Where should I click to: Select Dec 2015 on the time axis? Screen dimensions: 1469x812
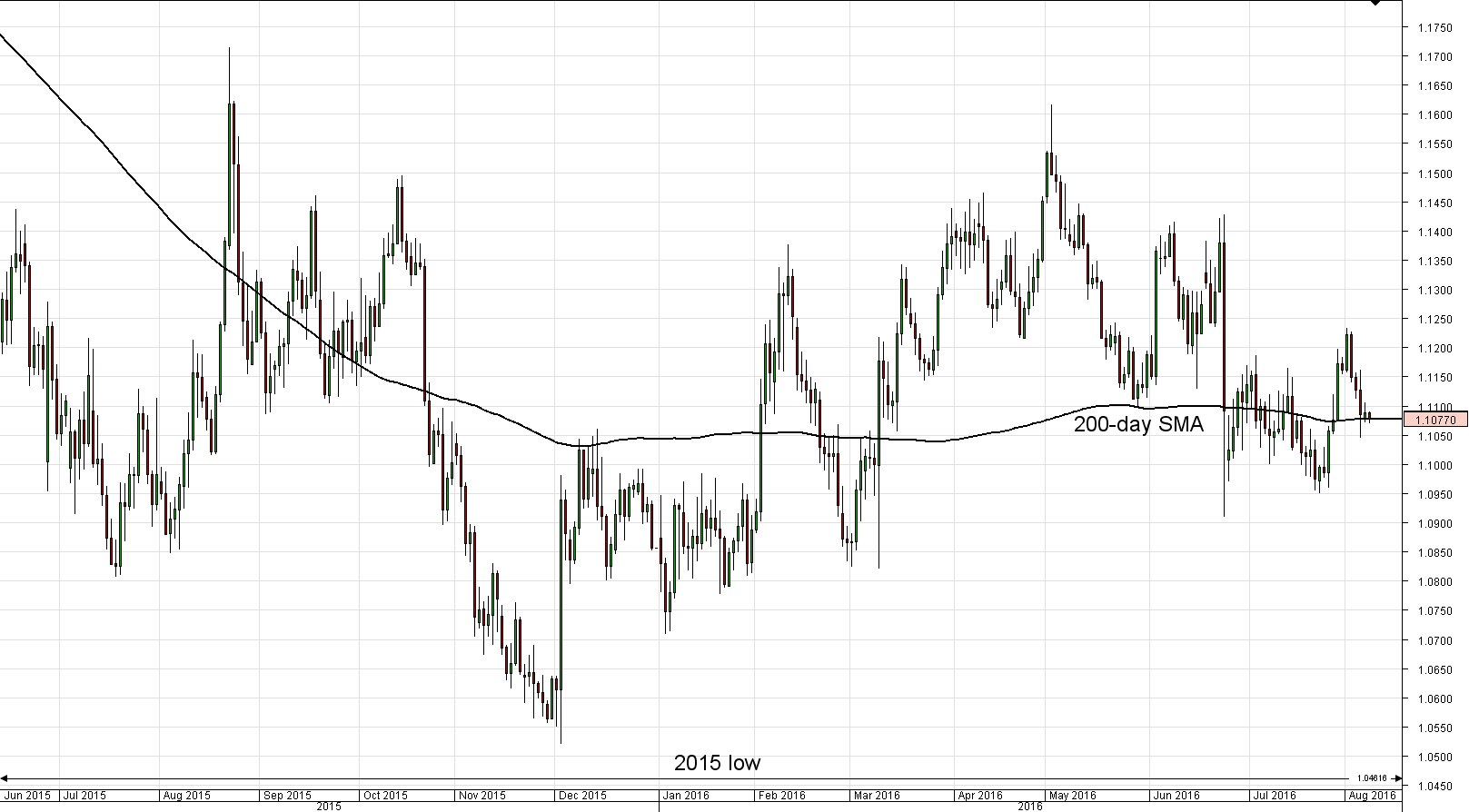(x=581, y=796)
